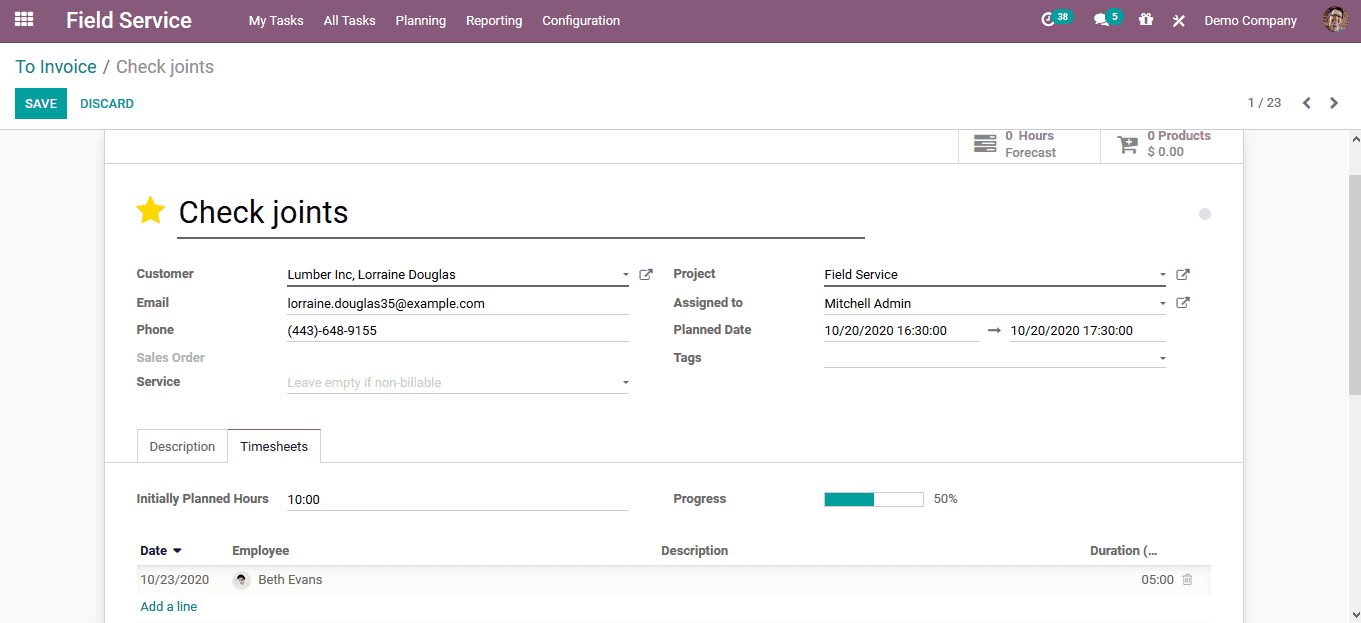Viewport: 1361px width, 623px height.
Task: Open the developer tools wrench icon
Action: (1179, 20)
